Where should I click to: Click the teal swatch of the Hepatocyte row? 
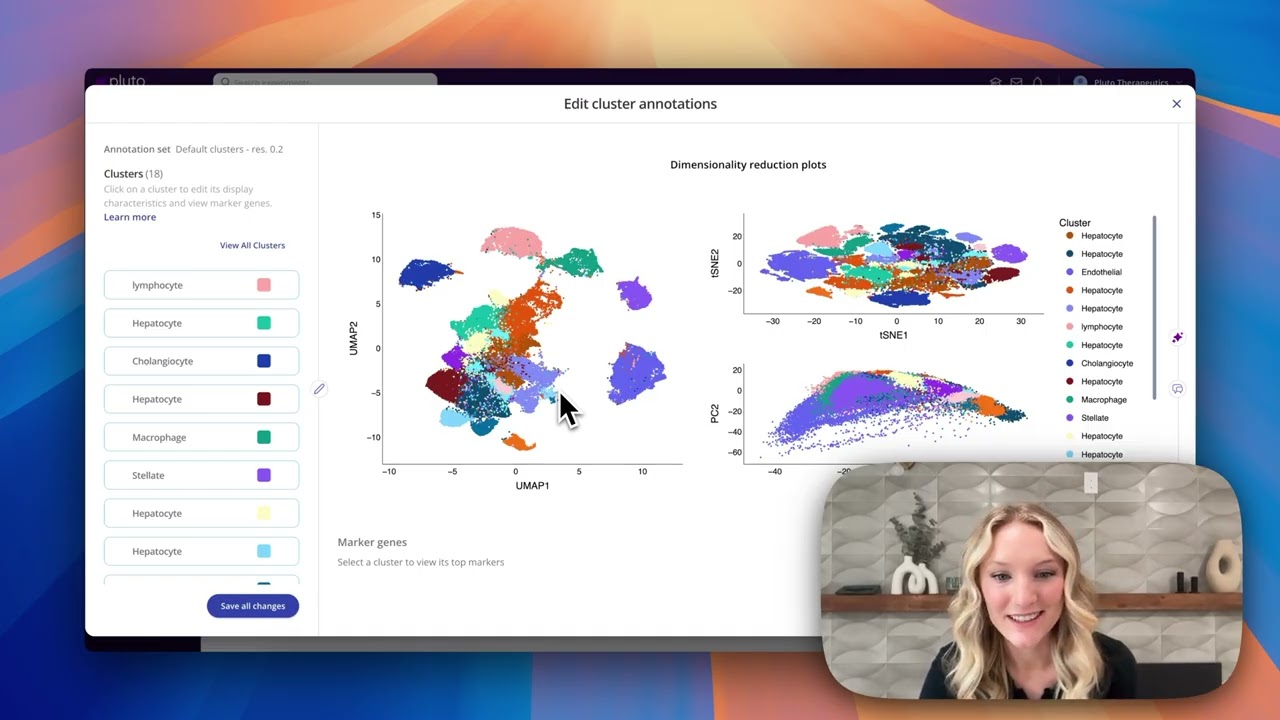[264, 323]
